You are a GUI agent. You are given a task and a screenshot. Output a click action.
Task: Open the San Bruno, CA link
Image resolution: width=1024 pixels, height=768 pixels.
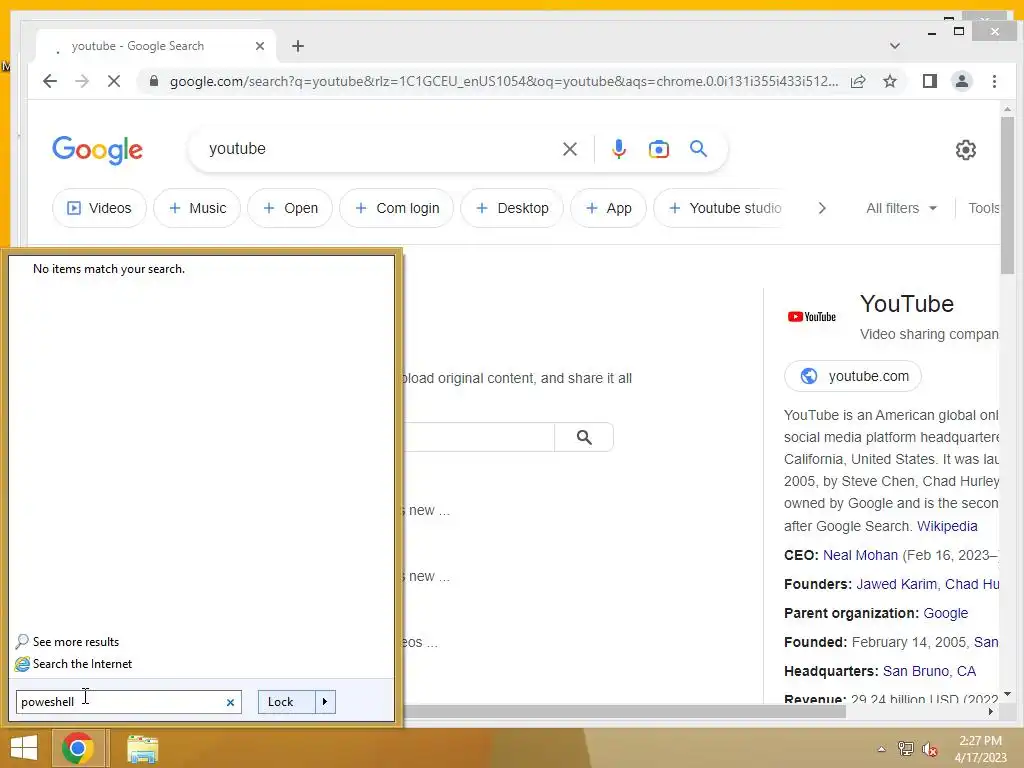coord(929,671)
